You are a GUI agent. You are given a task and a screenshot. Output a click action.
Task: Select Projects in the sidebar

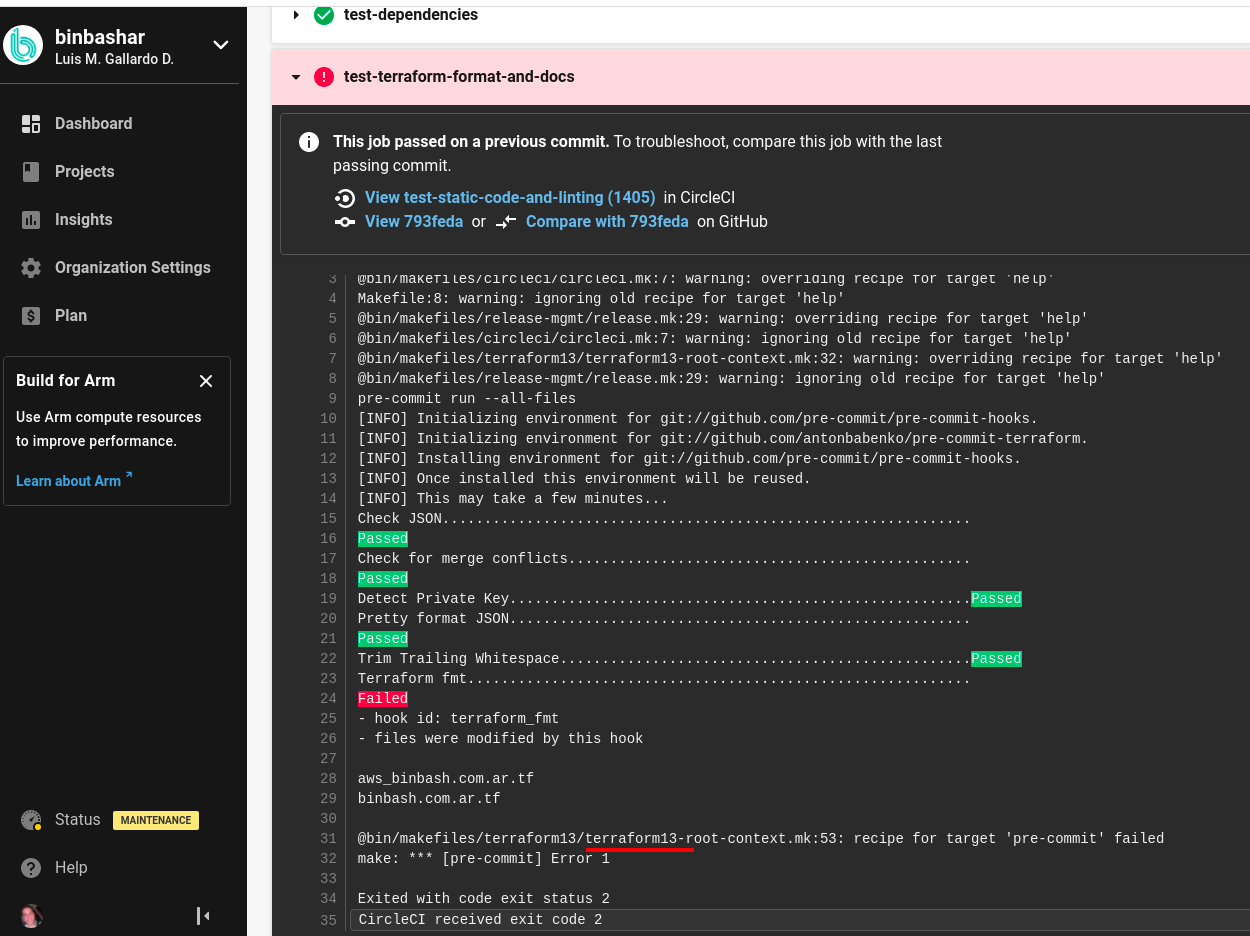84,171
